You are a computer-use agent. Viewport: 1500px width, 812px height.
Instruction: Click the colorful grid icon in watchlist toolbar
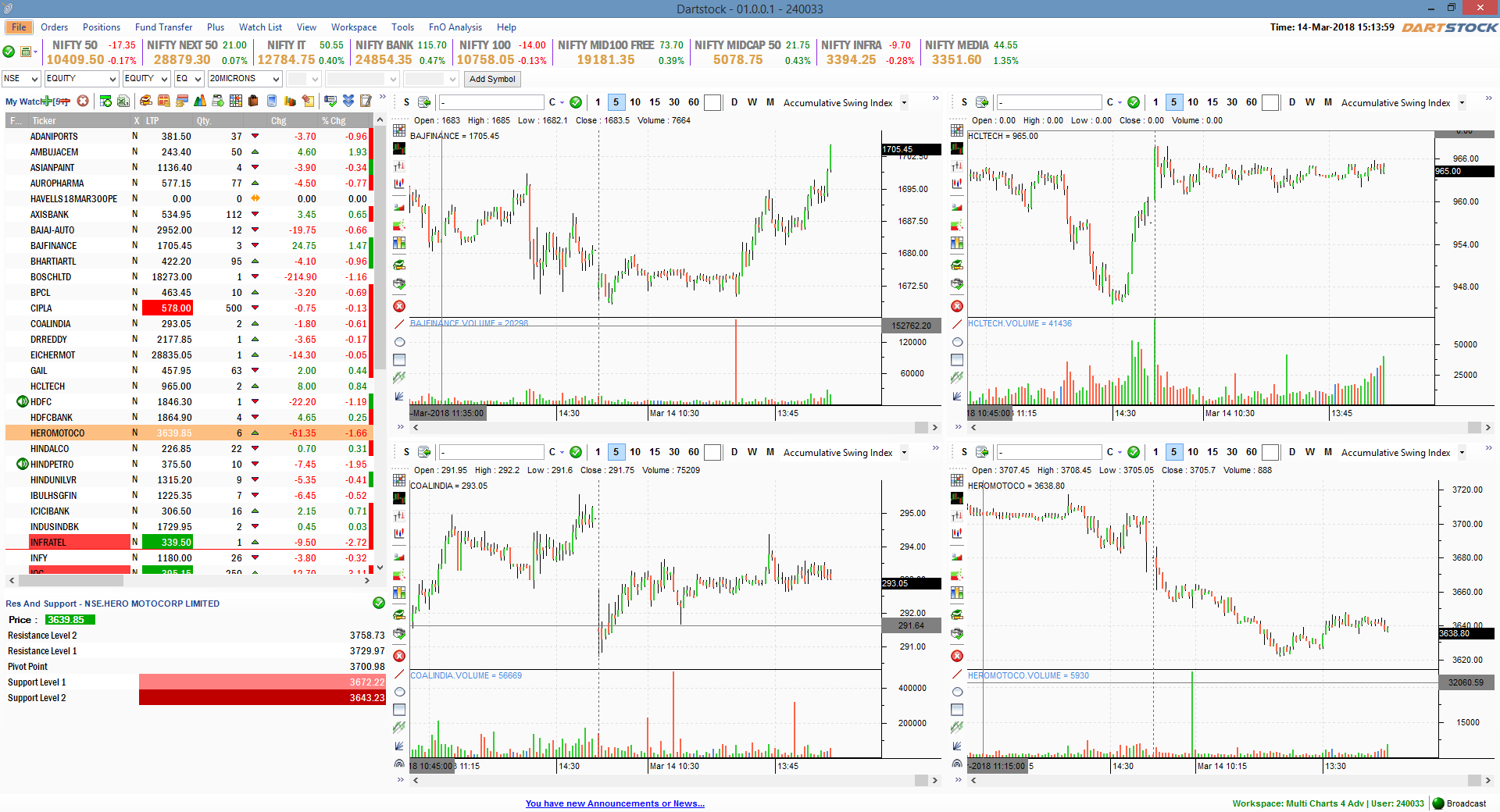tap(235, 101)
